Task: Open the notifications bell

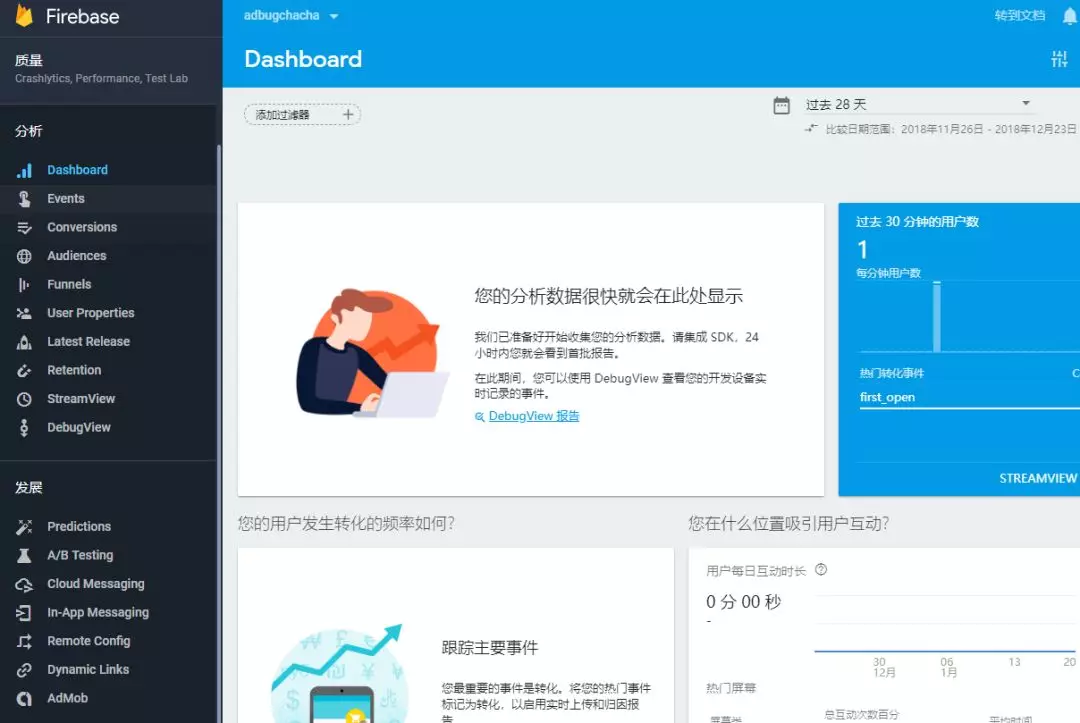Action: click(1070, 16)
